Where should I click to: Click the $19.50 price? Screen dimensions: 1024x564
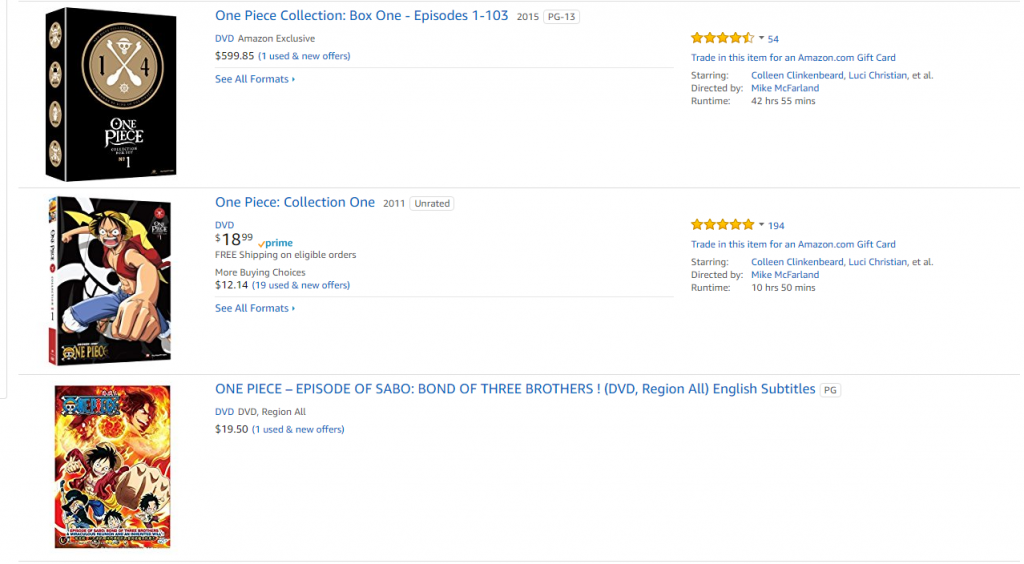(x=231, y=430)
